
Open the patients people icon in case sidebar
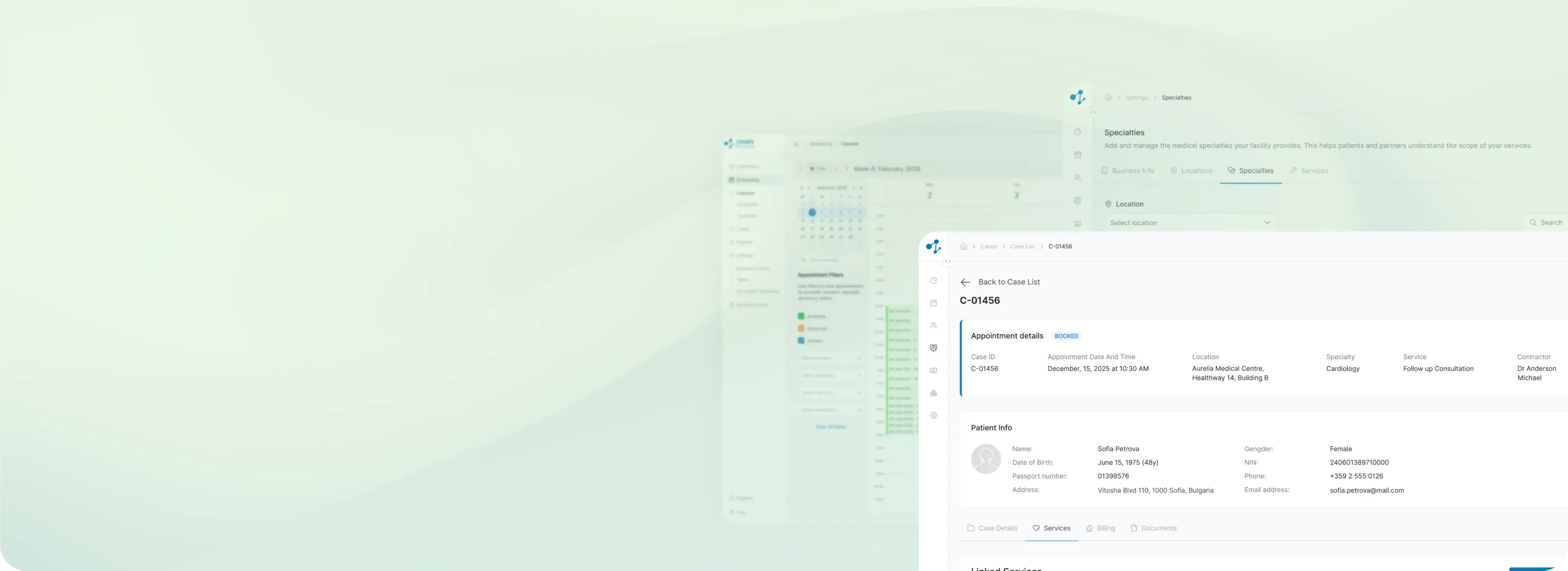[933, 325]
